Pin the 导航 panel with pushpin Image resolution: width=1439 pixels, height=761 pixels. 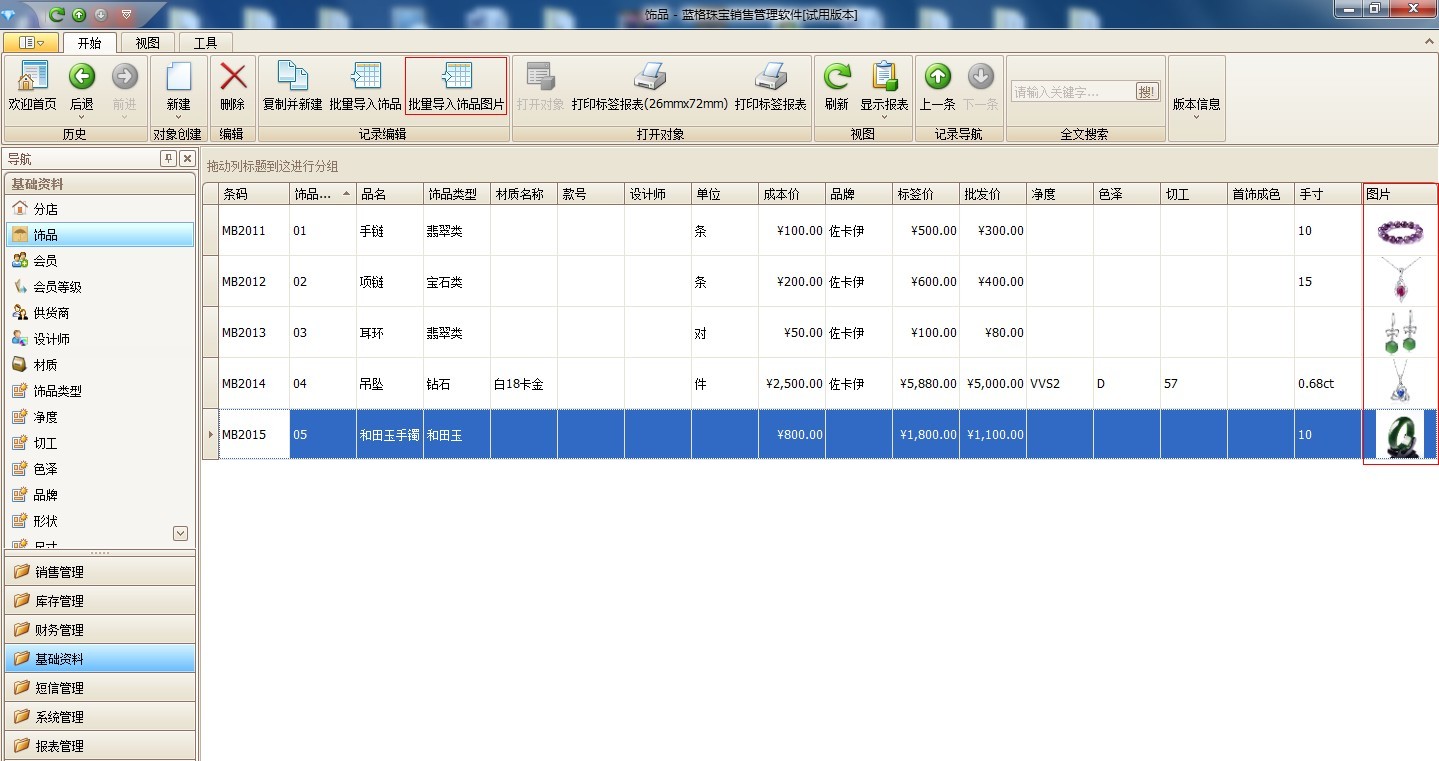pyautogui.click(x=168, y=159)
